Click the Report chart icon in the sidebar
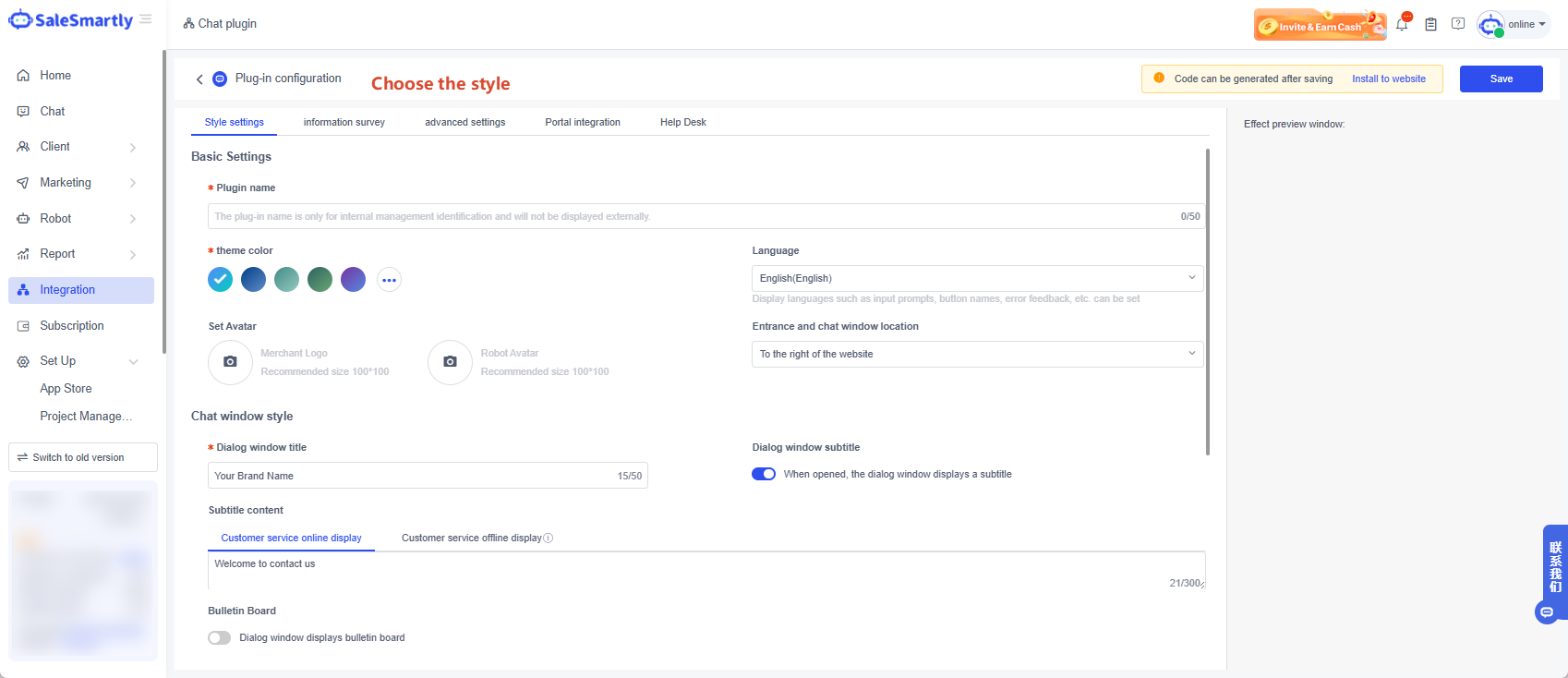Viewport: 1568px width, 678px height. (23, 254)
